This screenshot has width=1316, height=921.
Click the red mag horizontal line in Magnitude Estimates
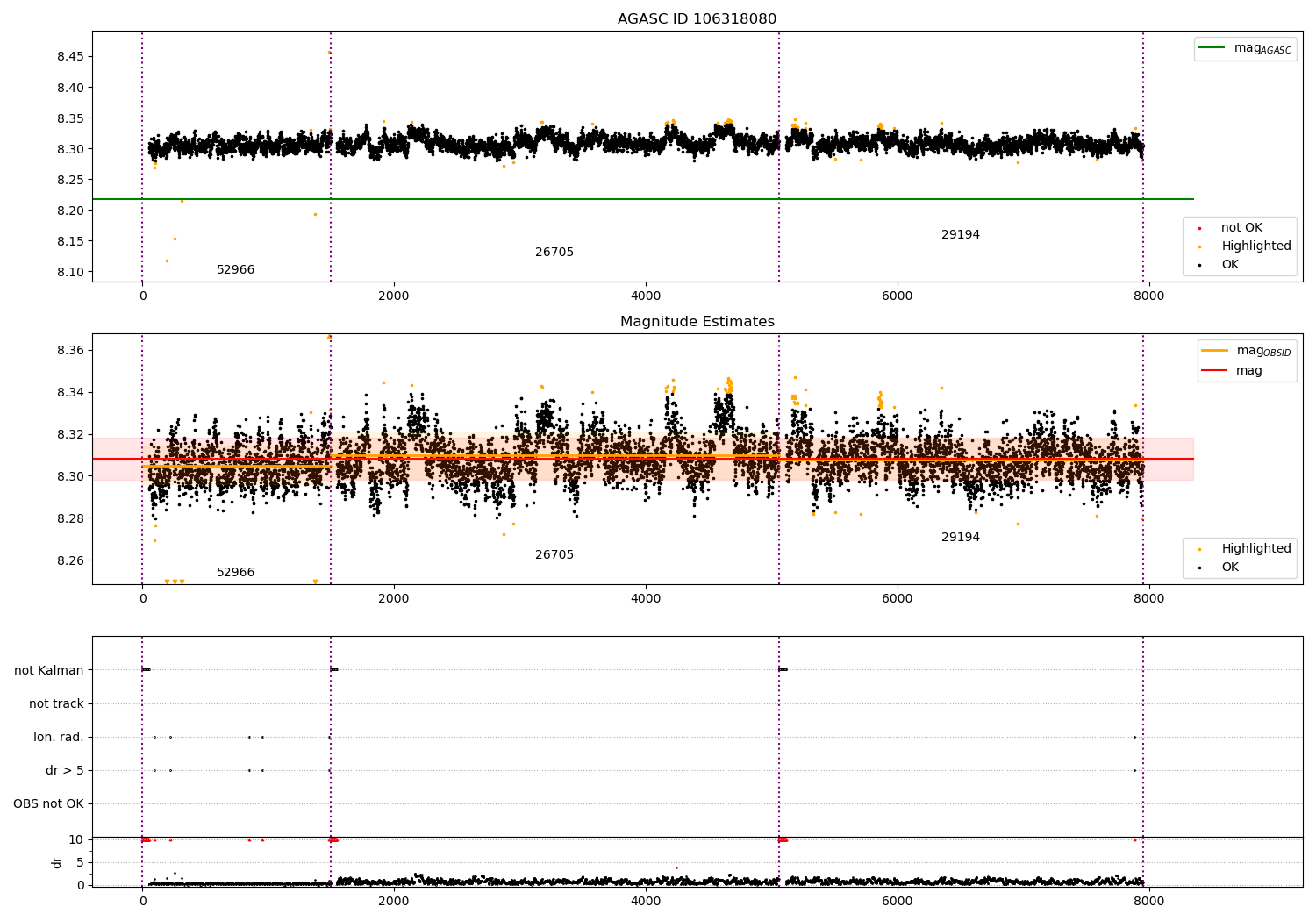pos(643,459)
